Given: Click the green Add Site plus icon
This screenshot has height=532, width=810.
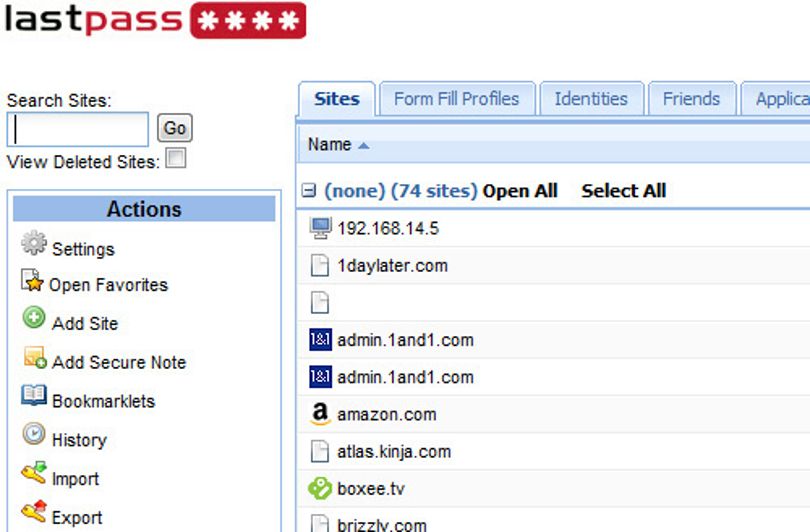Looking at the screenshot, I should tap(34, 318).
